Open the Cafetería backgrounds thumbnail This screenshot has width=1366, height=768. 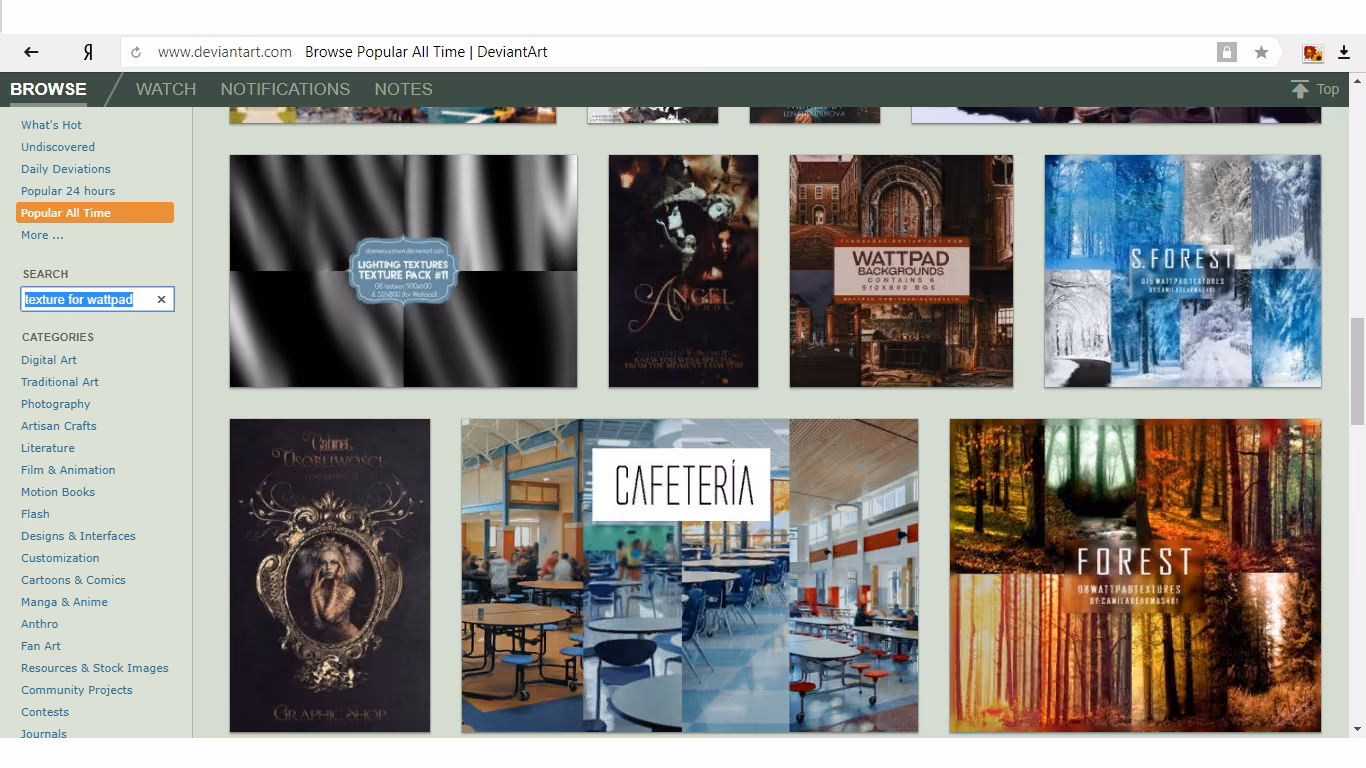690,575
